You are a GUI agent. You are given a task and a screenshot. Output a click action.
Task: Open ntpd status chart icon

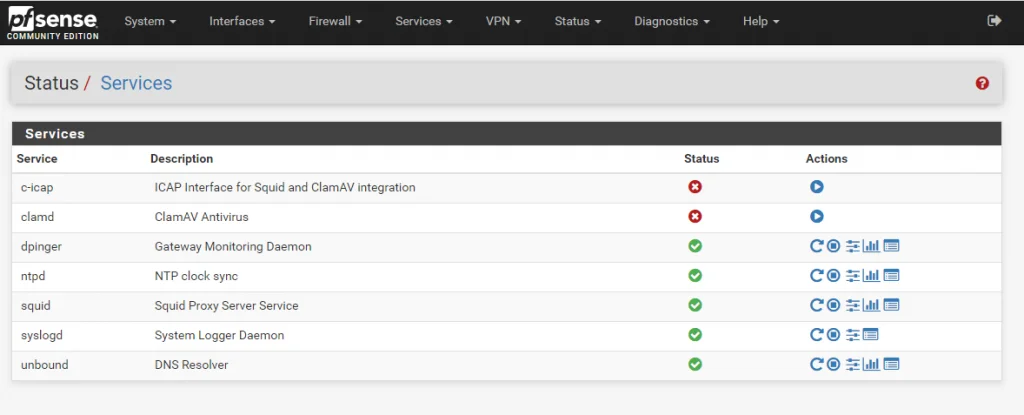click(871, 276)
